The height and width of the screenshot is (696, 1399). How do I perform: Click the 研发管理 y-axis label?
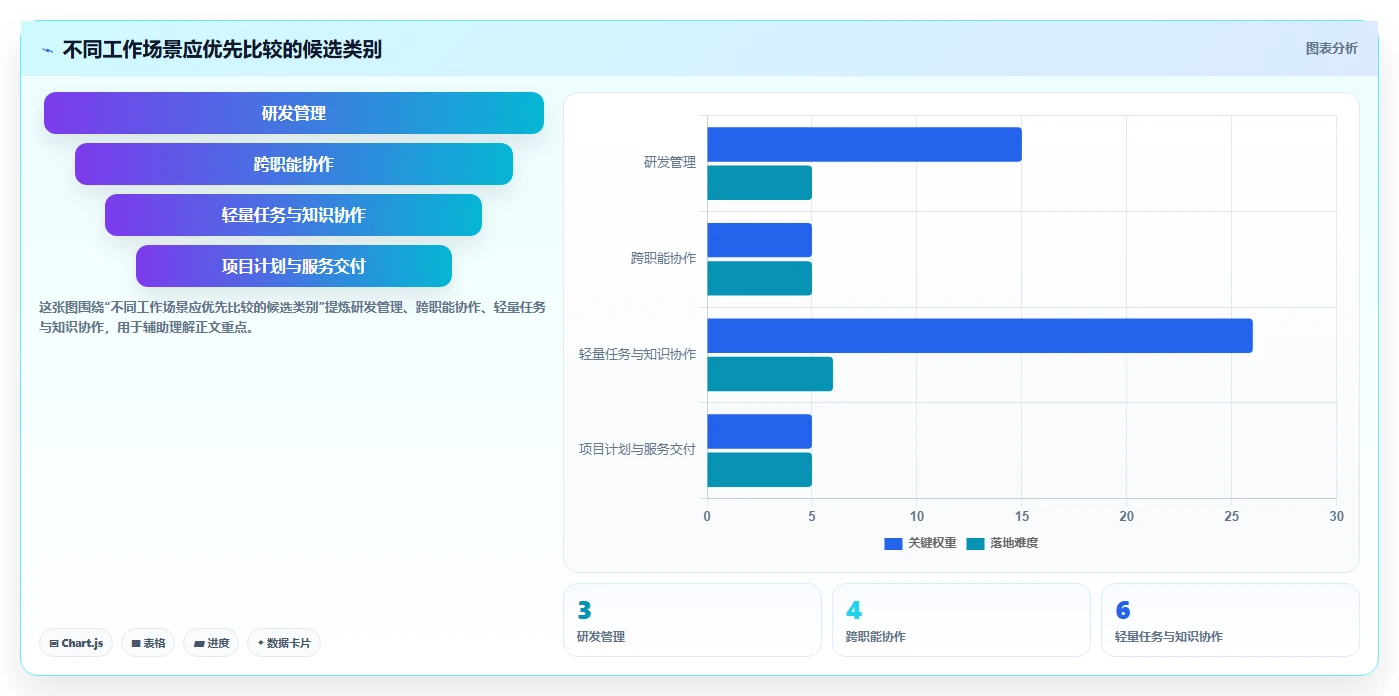(x=670, y=163)
